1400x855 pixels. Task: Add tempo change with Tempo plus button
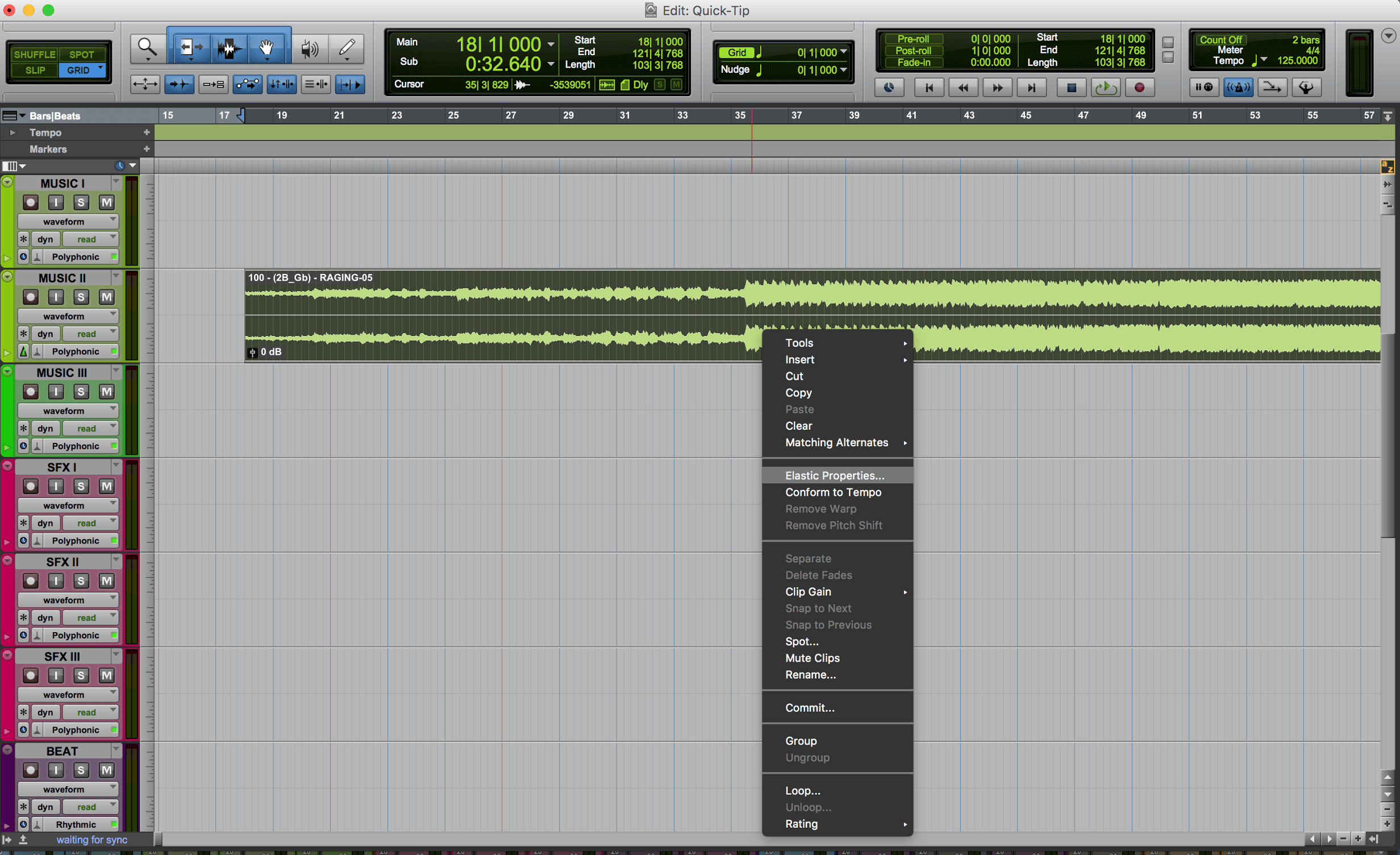click(147, 132)
